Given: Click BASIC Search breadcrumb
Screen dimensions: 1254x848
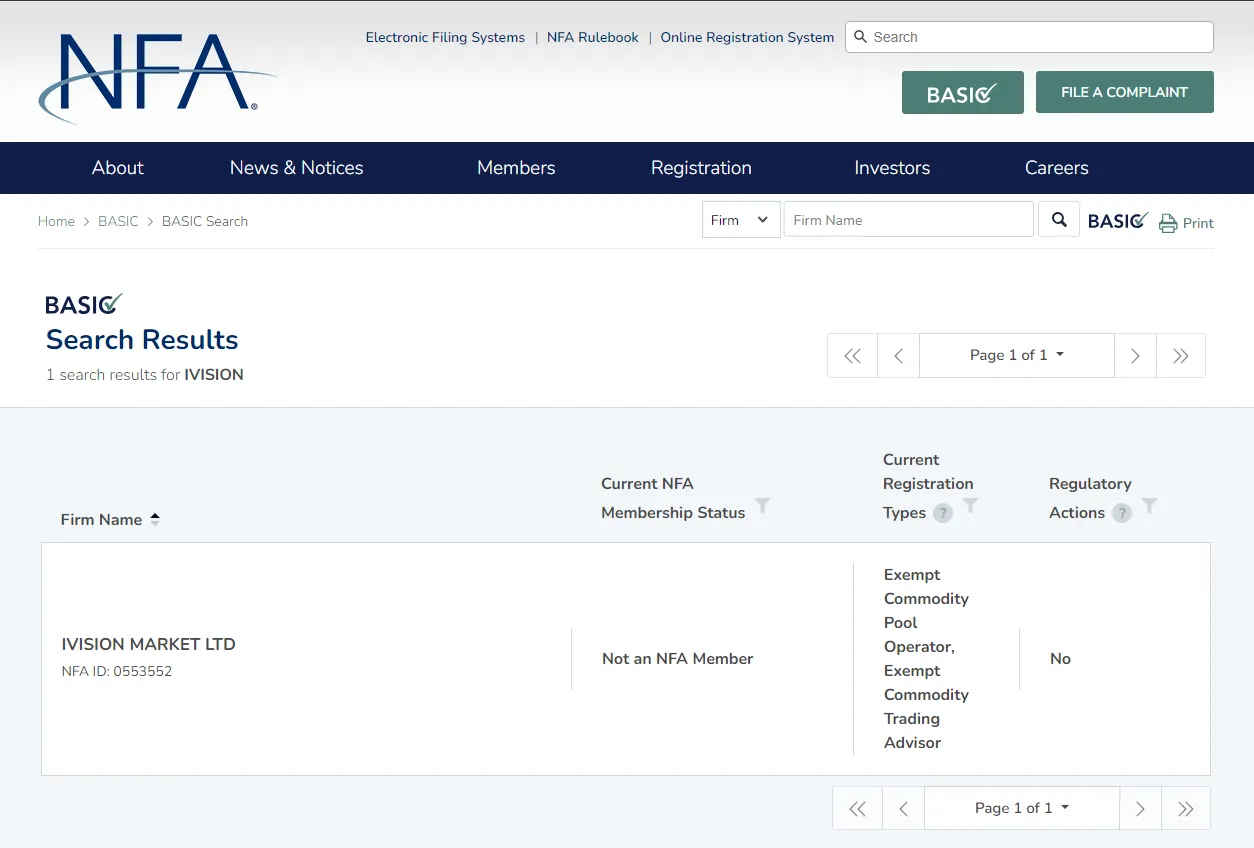Looking at the screenshot, I should point(205,221).
